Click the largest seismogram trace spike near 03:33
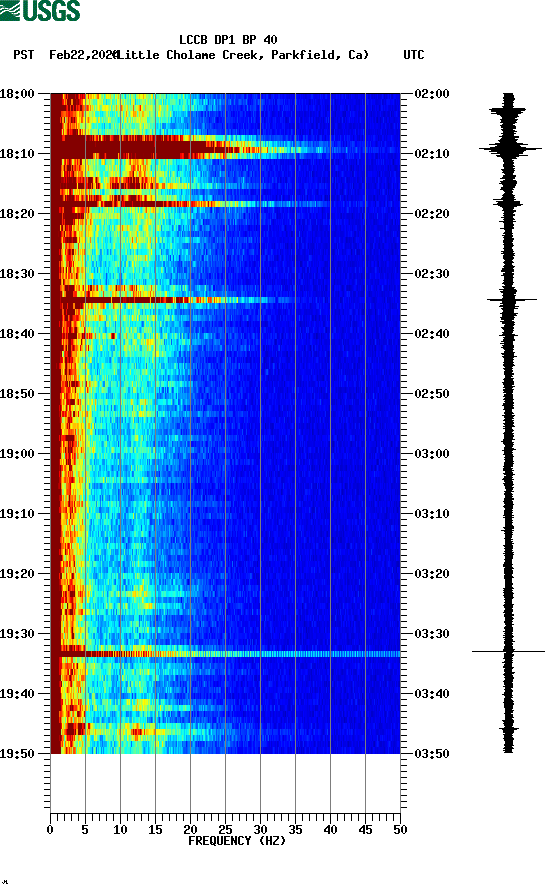Viewport: 552px width, 893px height. pyautogui.click(x=508, y=651)
